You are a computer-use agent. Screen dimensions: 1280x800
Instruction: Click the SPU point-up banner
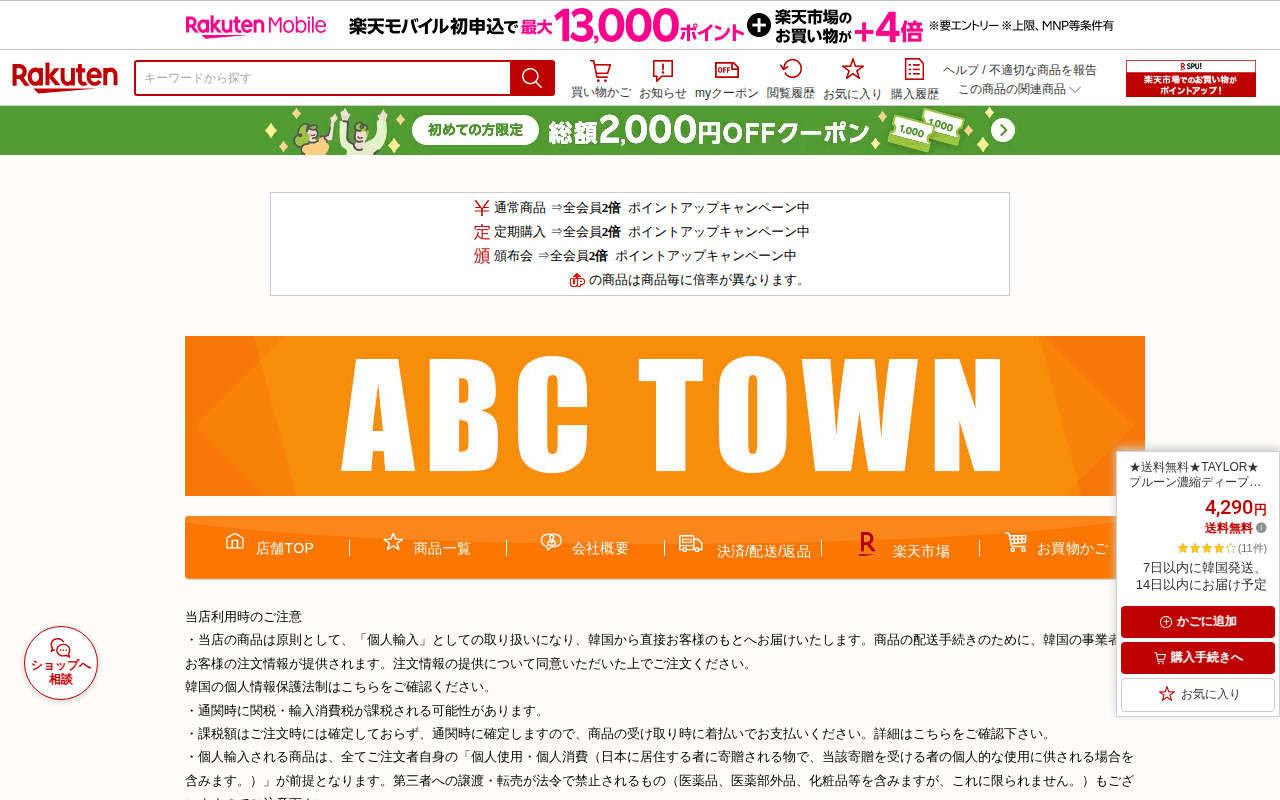(x=1191, y=78)
